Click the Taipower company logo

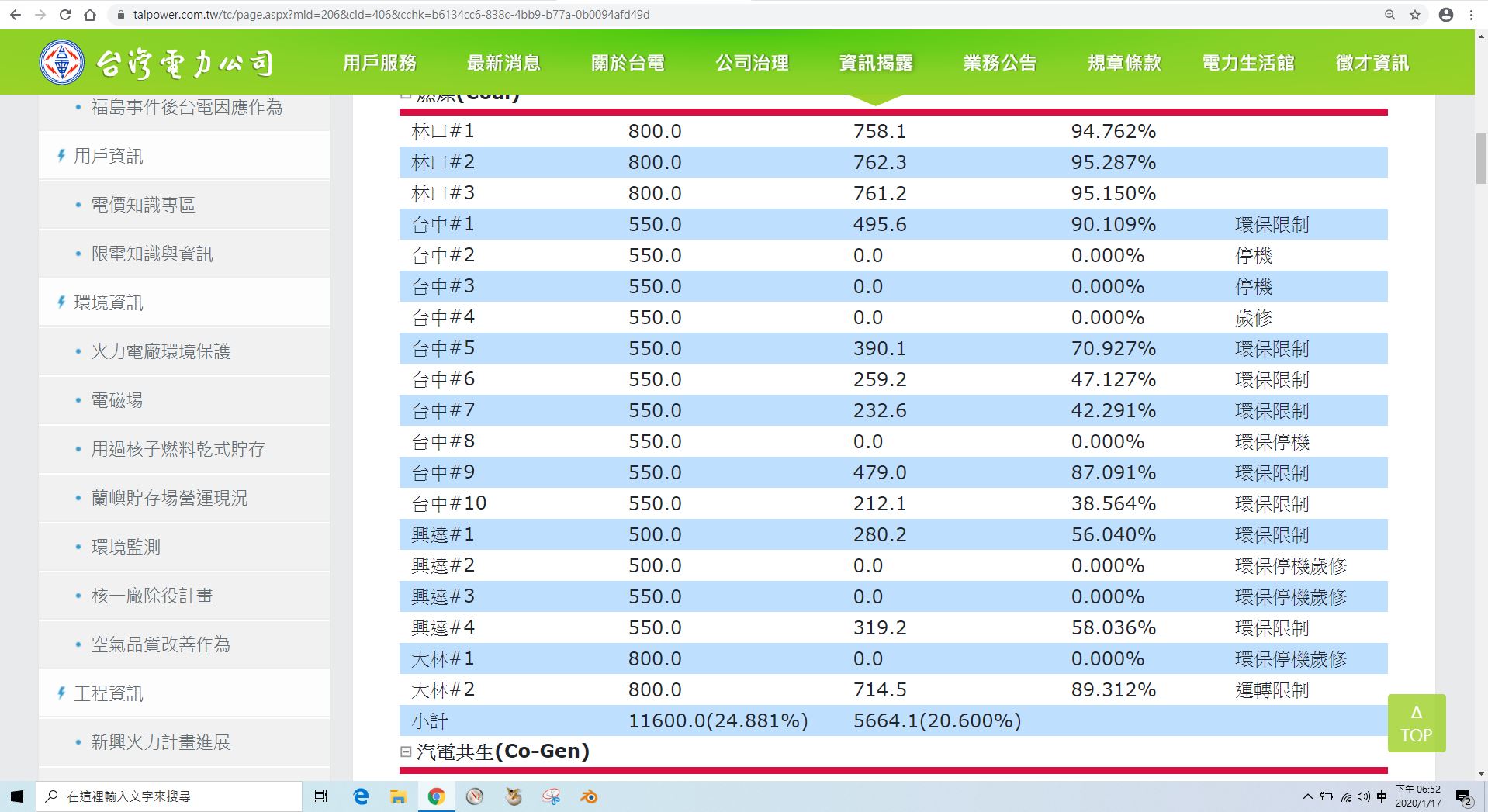[x=156, y=63]
